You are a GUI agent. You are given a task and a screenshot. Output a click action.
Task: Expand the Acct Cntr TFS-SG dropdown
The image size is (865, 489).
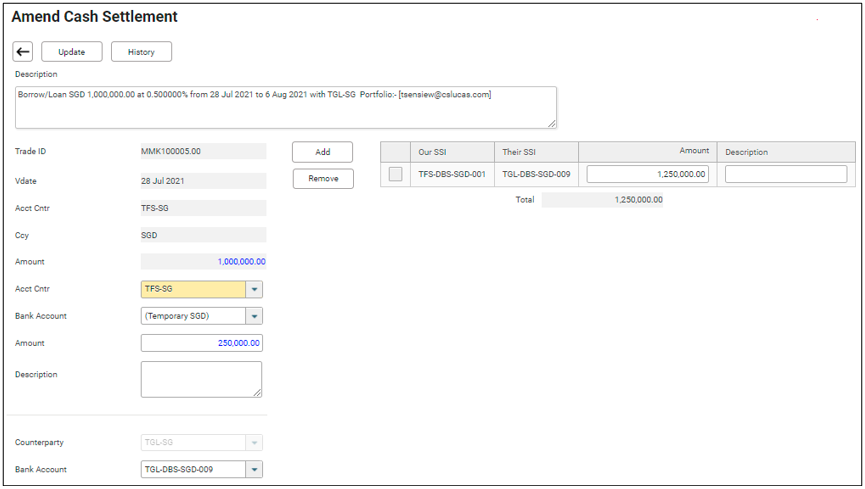coord(254,289)
